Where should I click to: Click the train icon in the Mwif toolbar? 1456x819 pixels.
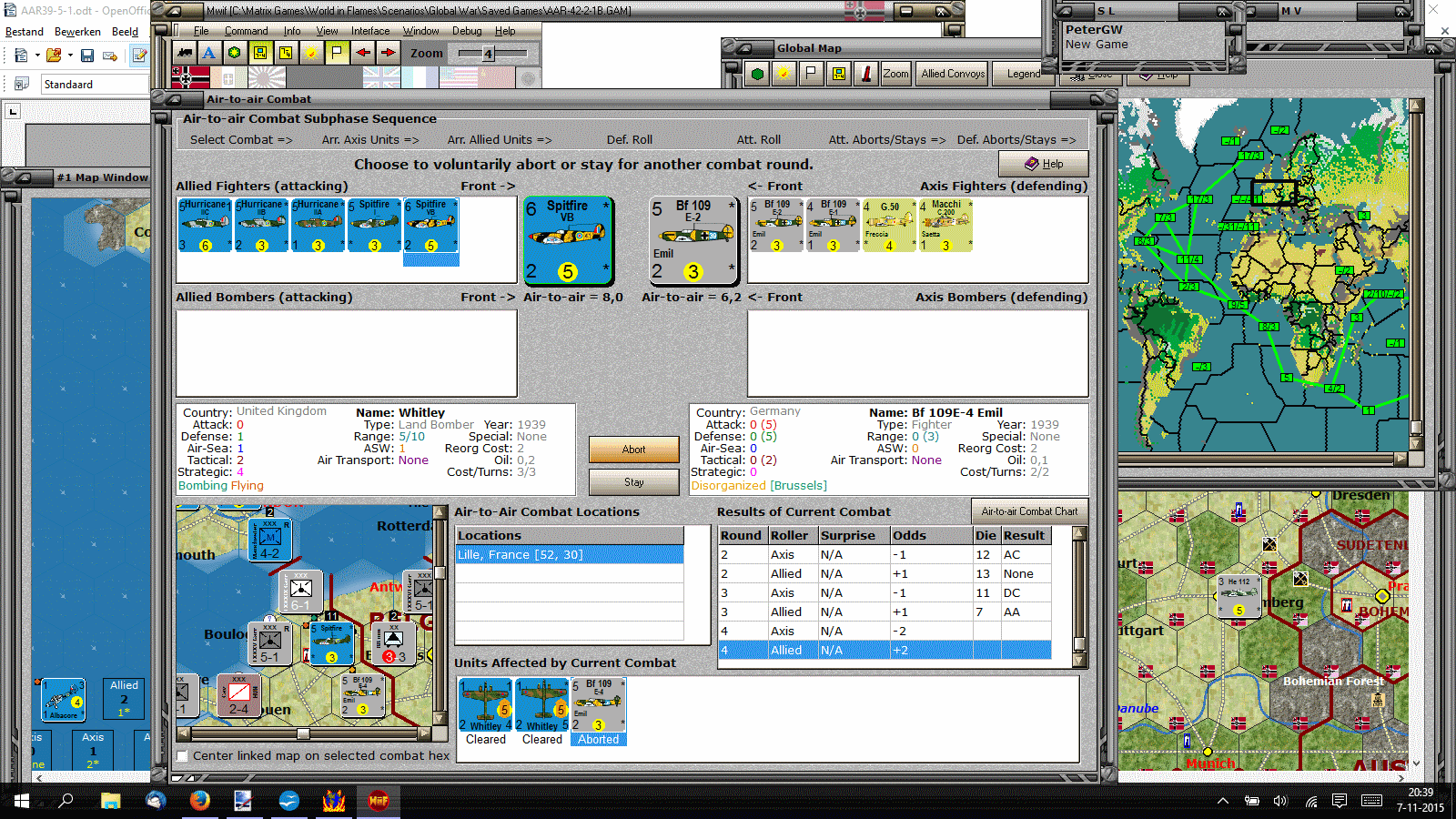pos(185,53)
